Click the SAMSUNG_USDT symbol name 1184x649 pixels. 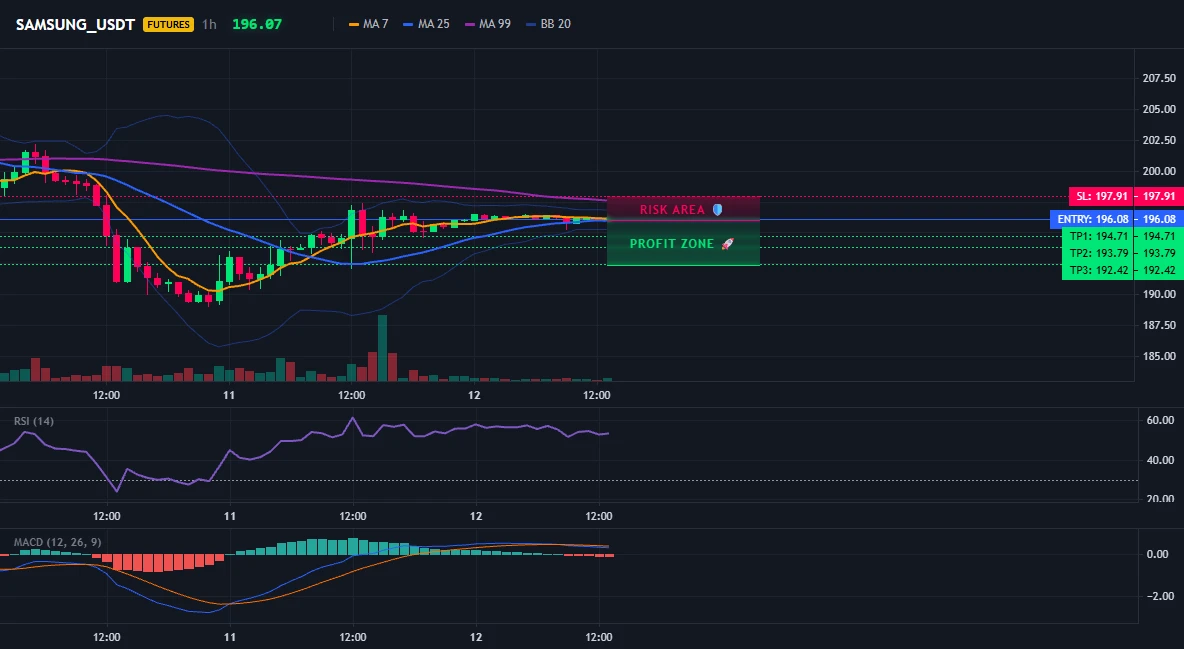tap(75, 24)
